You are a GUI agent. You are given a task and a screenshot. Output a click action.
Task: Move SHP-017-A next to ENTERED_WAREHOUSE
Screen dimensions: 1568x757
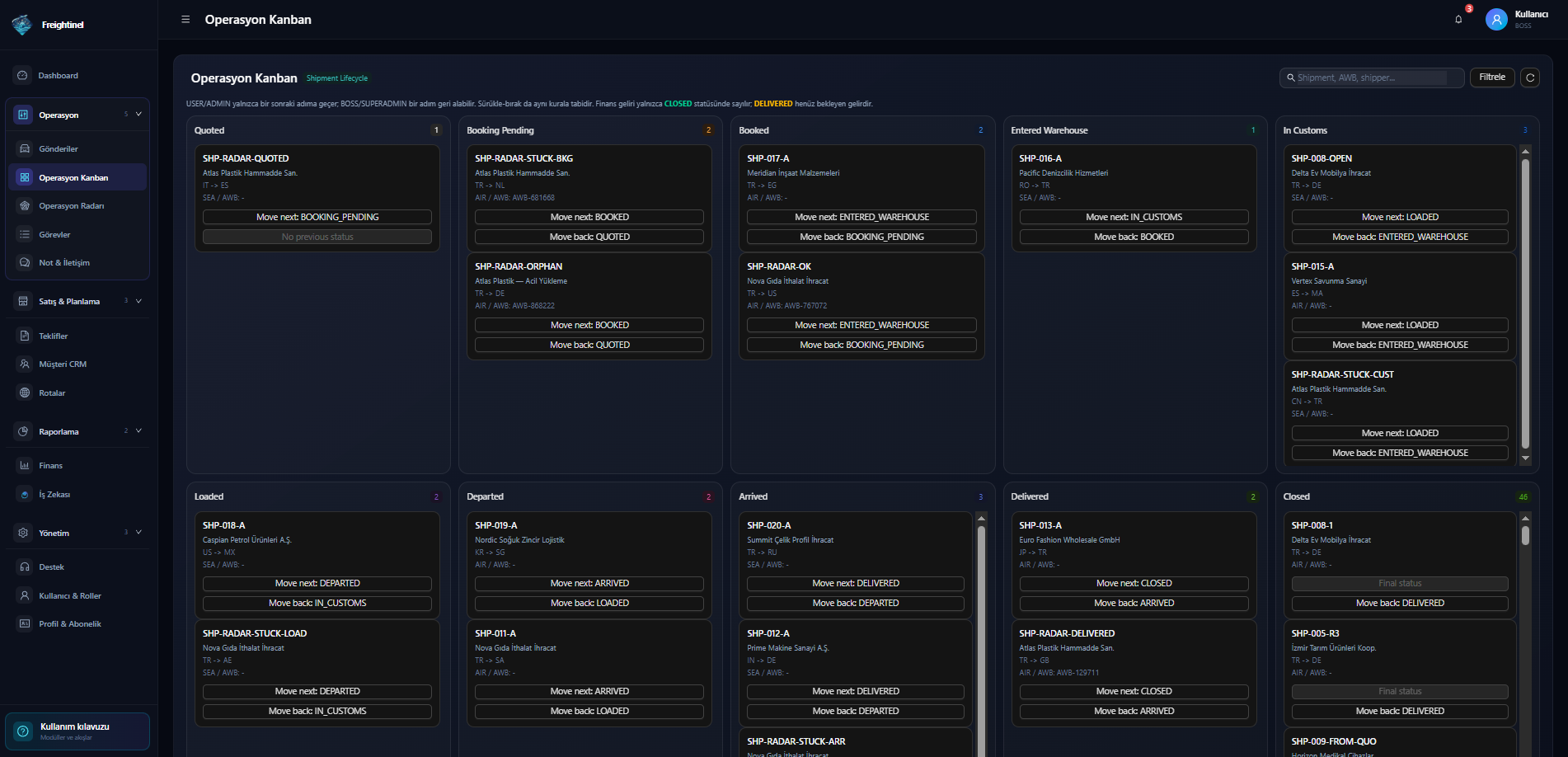click(x=861, y=217)
